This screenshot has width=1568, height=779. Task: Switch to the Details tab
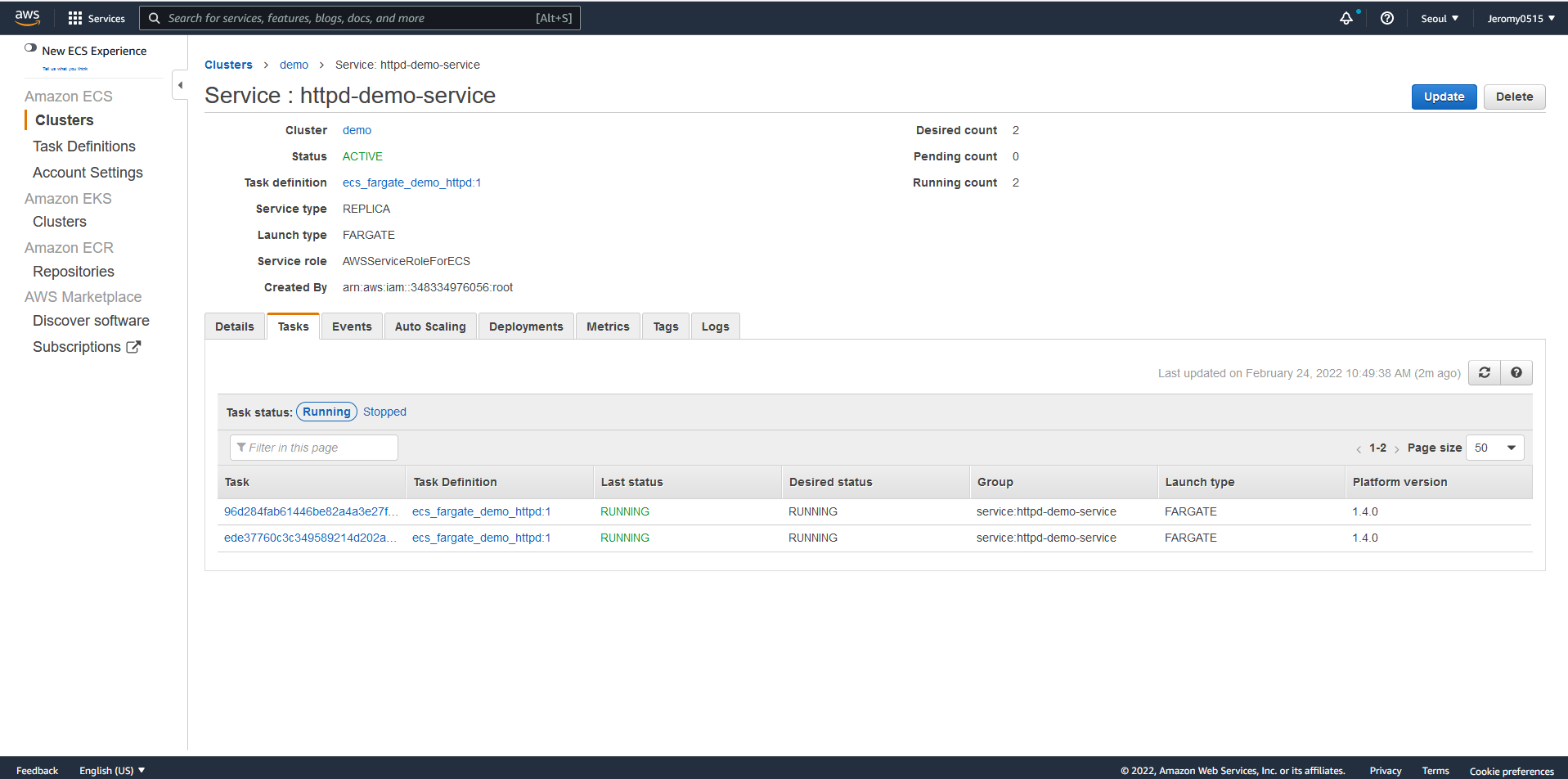pos(235,326)
